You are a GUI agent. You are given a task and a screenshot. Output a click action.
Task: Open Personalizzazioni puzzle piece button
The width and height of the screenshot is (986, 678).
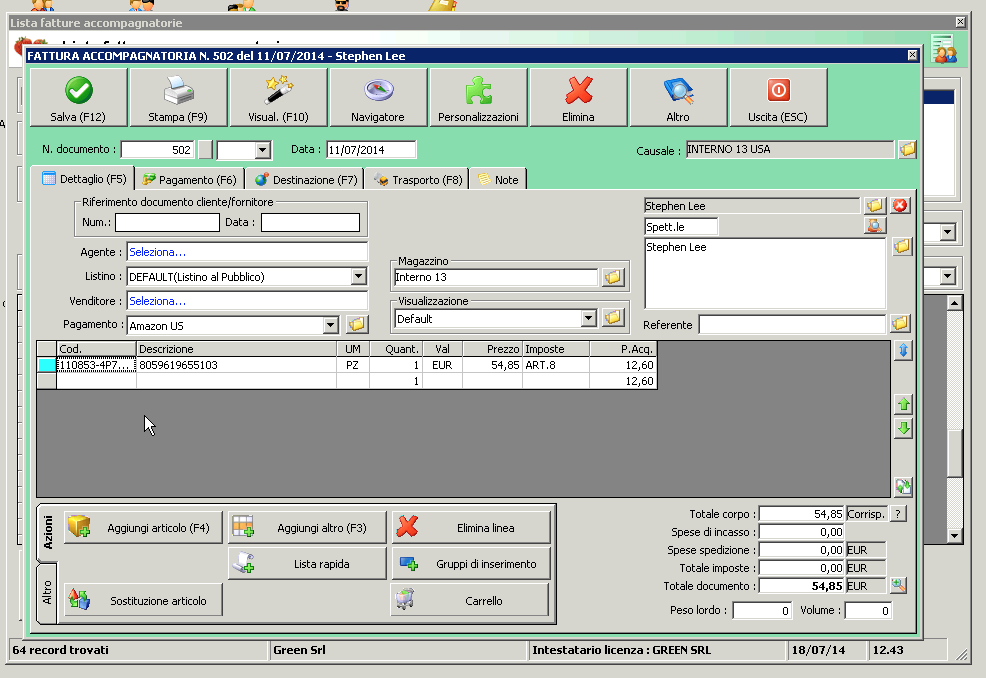(x=478, y=99)
